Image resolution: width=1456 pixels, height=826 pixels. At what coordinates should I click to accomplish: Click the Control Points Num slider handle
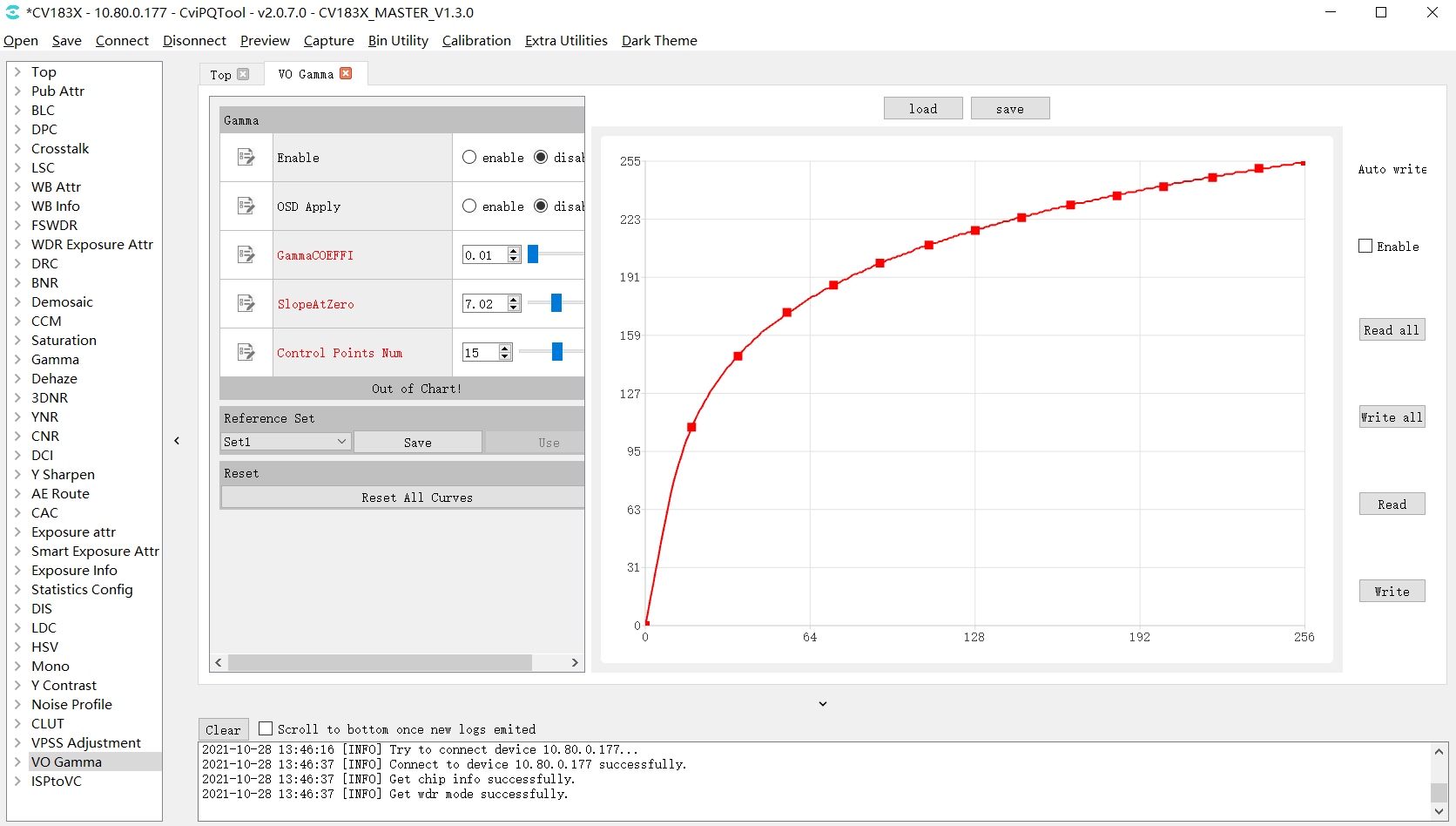click(x=557, y=351)
